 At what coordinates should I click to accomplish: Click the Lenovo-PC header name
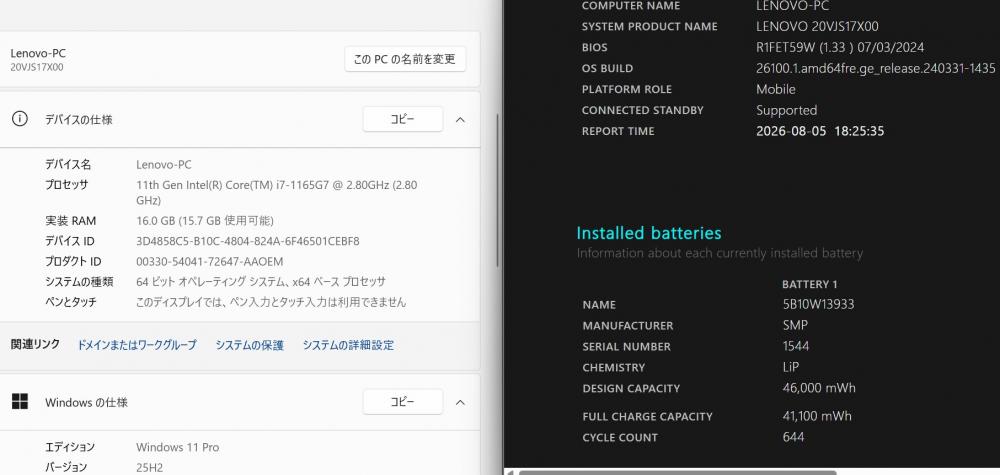coord(38,54)
